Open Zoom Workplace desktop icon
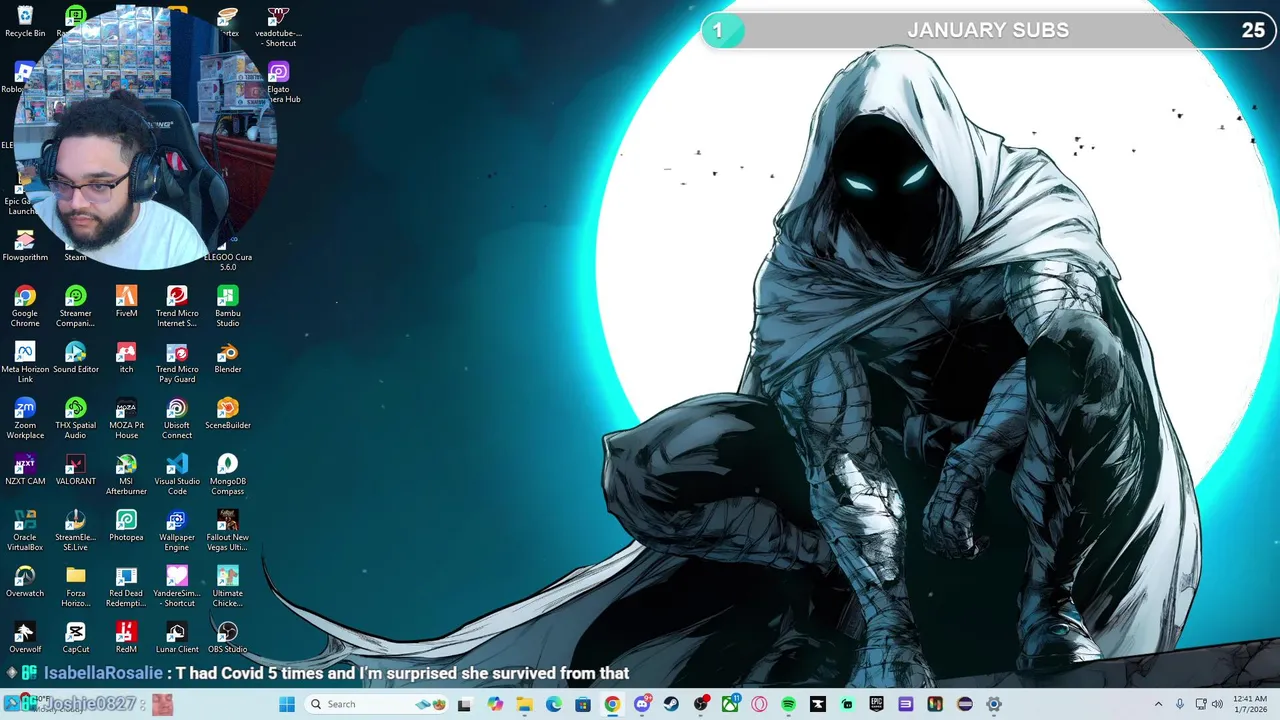This screenshot has width=1280, height=720. click(25, 418)
